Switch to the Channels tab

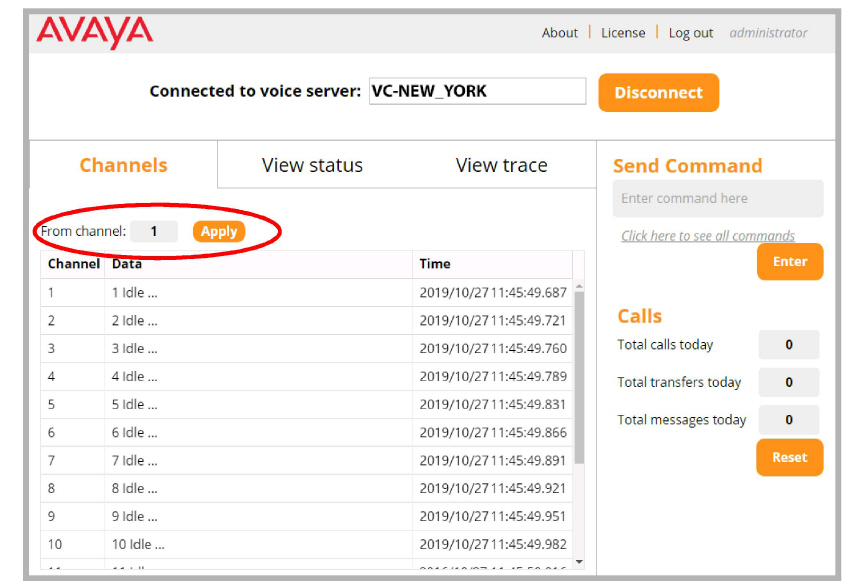[x=123, y=165]
